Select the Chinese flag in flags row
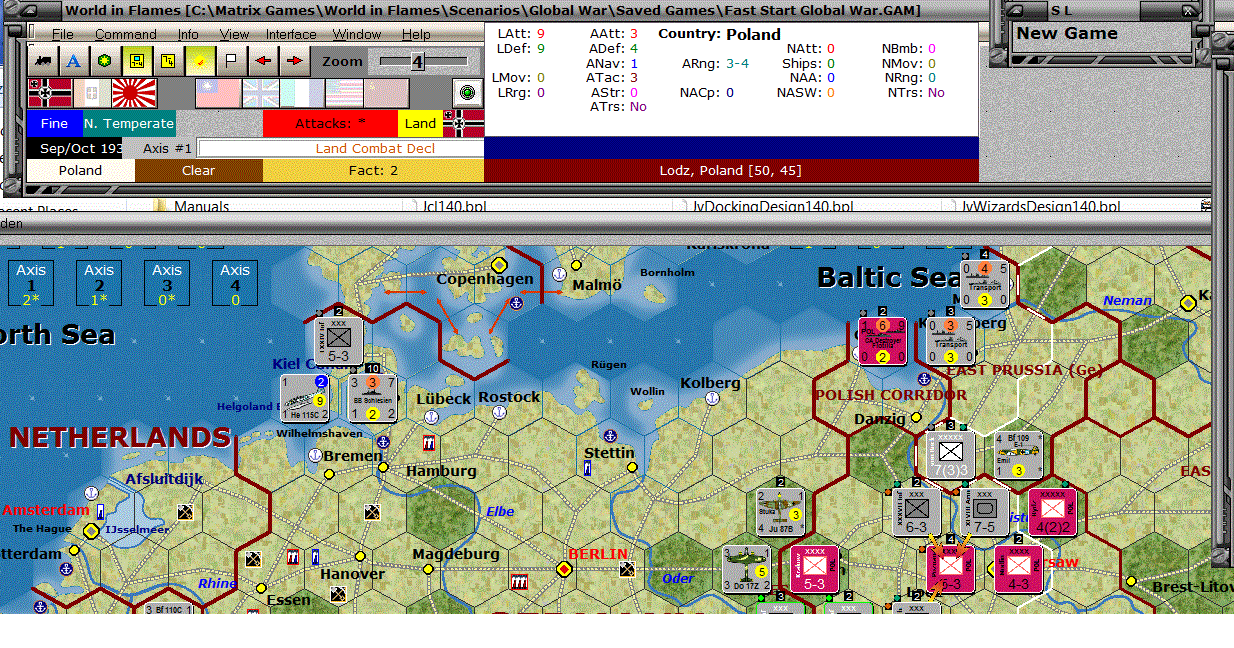Screen dimensions: 1234x648 (217, 94)
